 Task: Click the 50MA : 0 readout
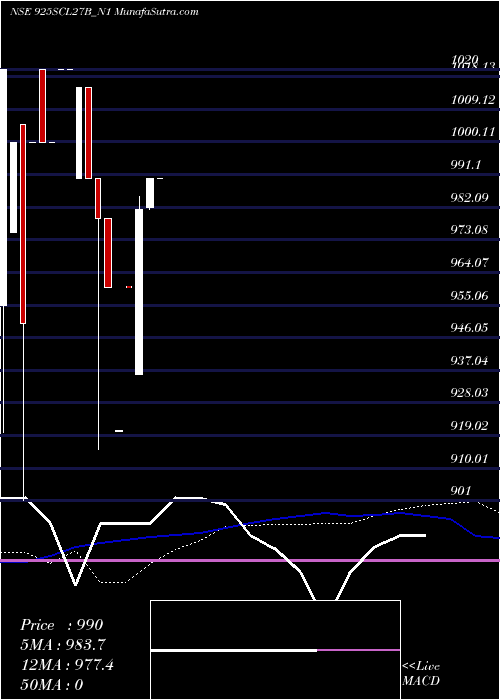tap(52, 685)
